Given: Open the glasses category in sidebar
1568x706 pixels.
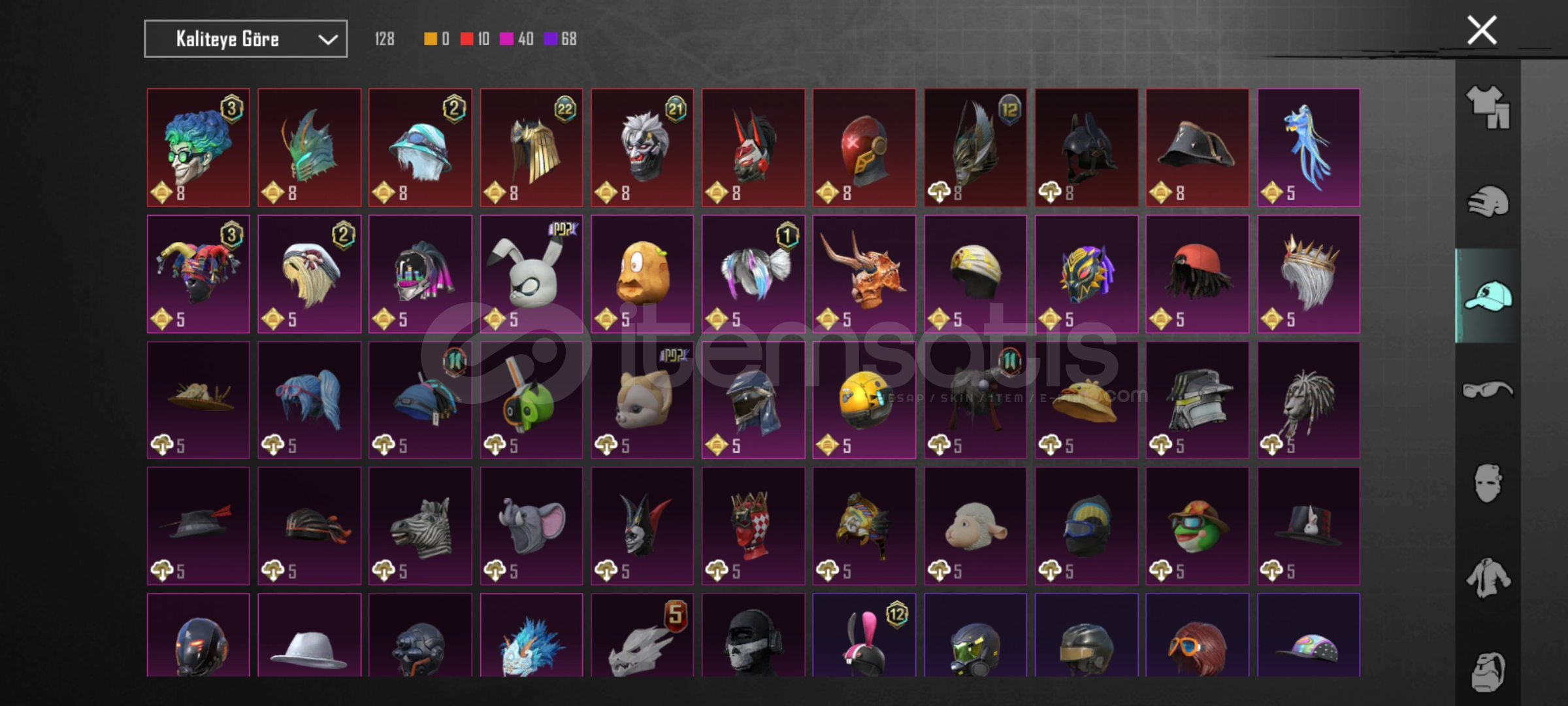Looking at the screenshot, I should pyautogui.click(x=1488, y=390).
